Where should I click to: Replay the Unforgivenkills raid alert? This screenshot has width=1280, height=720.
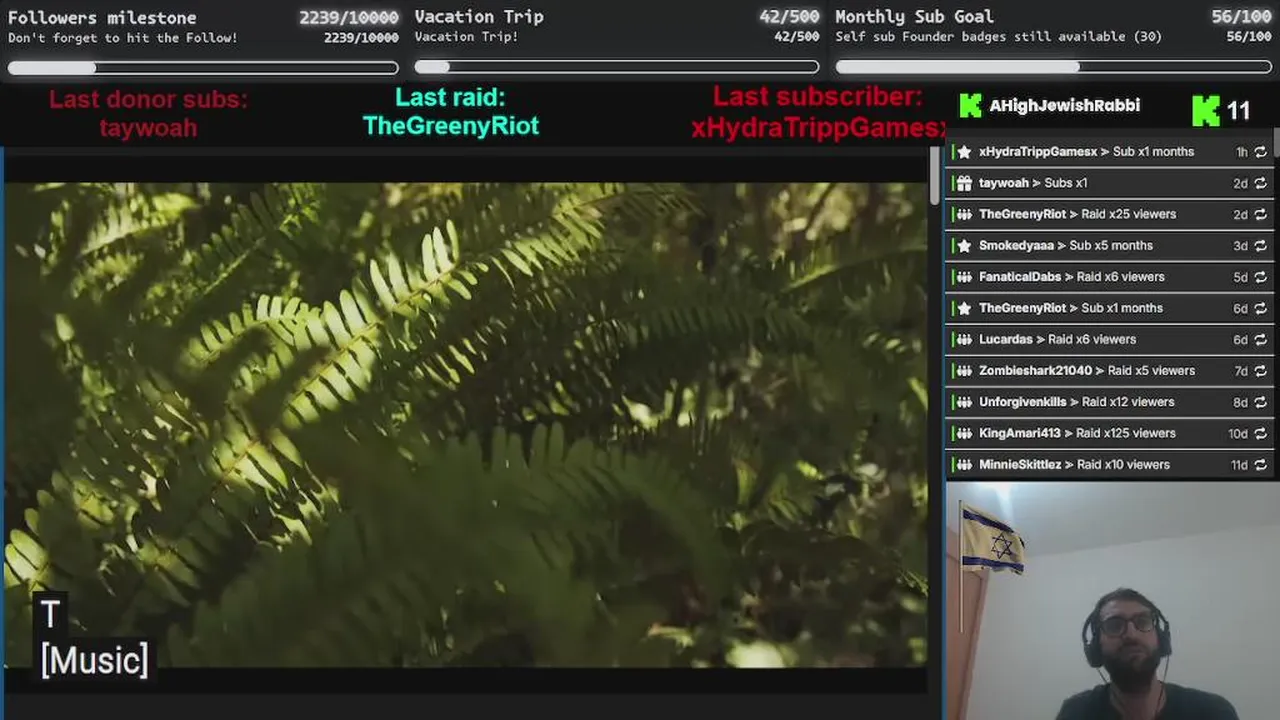pos(1260,402)
